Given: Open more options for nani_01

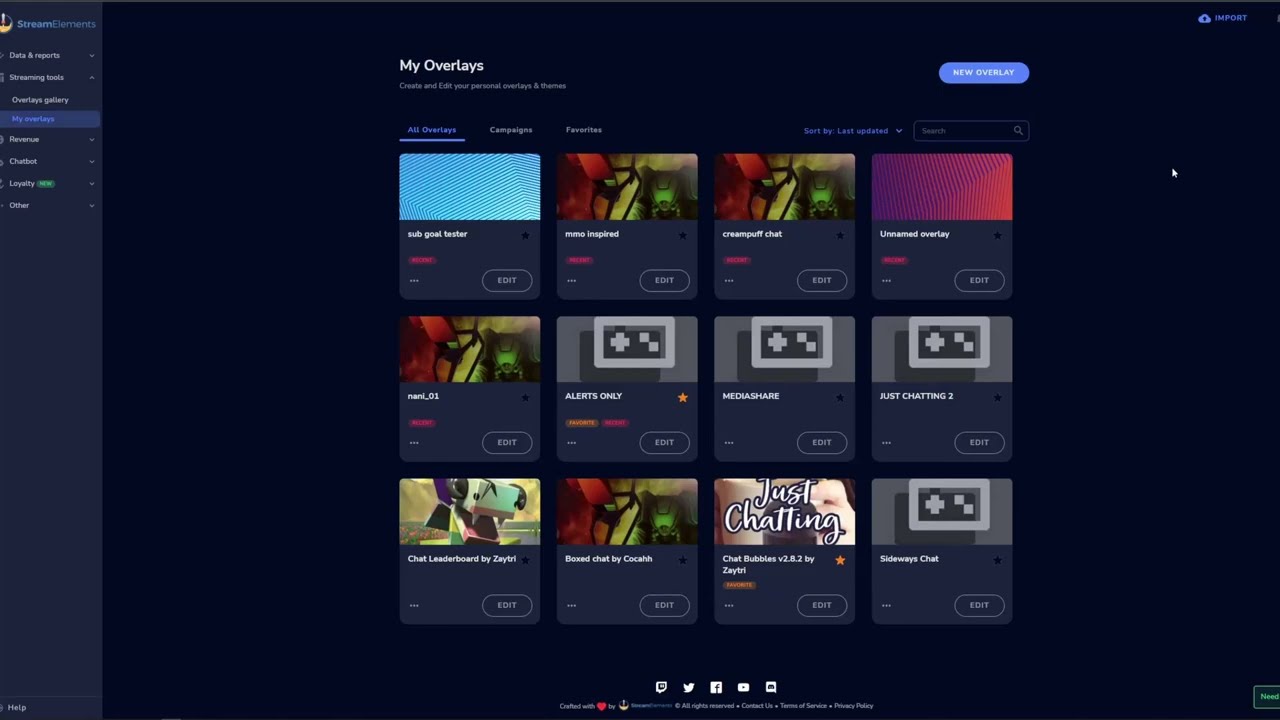Looking at the screenshot, I should (x=414, y=442).
